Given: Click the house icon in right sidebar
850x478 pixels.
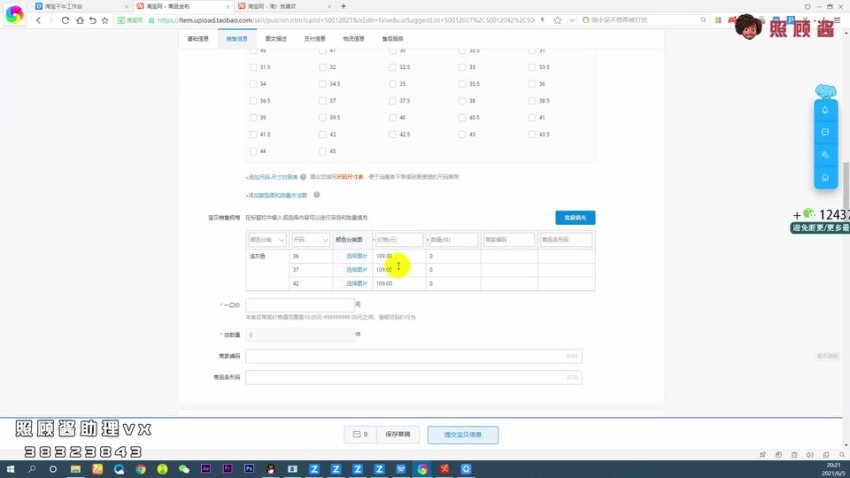Looking at the screenshot, I should point(825,177).
